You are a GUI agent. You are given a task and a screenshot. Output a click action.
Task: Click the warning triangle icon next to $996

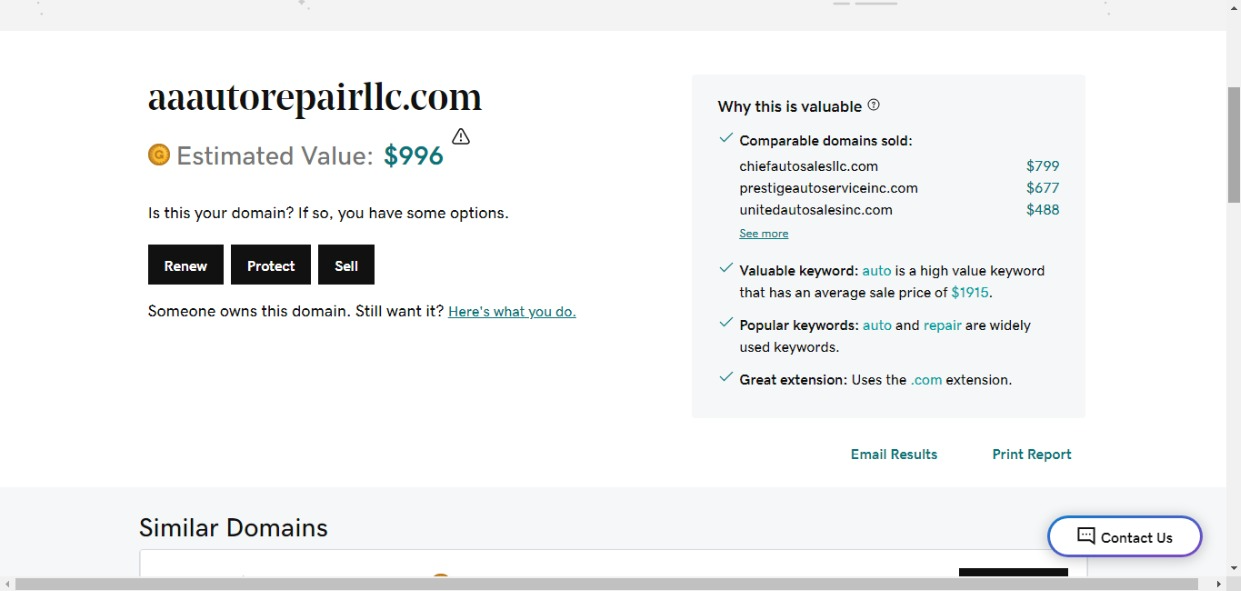point(460,137)
